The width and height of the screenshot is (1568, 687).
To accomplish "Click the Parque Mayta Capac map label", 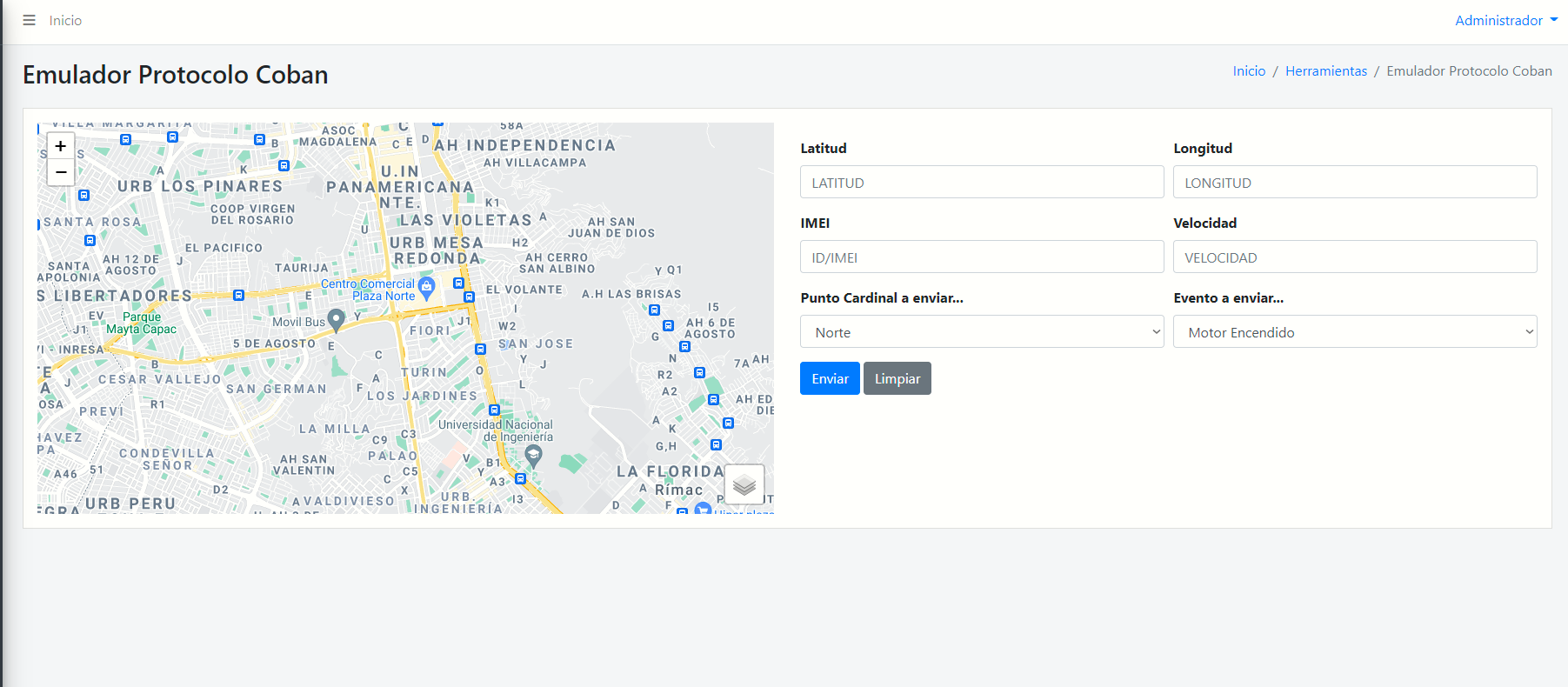I will pyautogui.click(x=141, y=323).
